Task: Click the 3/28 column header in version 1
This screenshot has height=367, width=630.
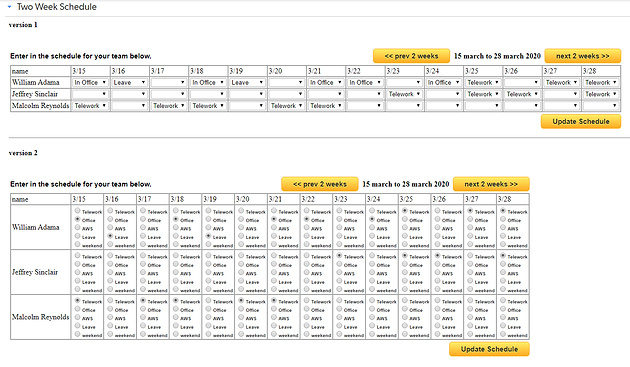Action: (x=601, y=71)
